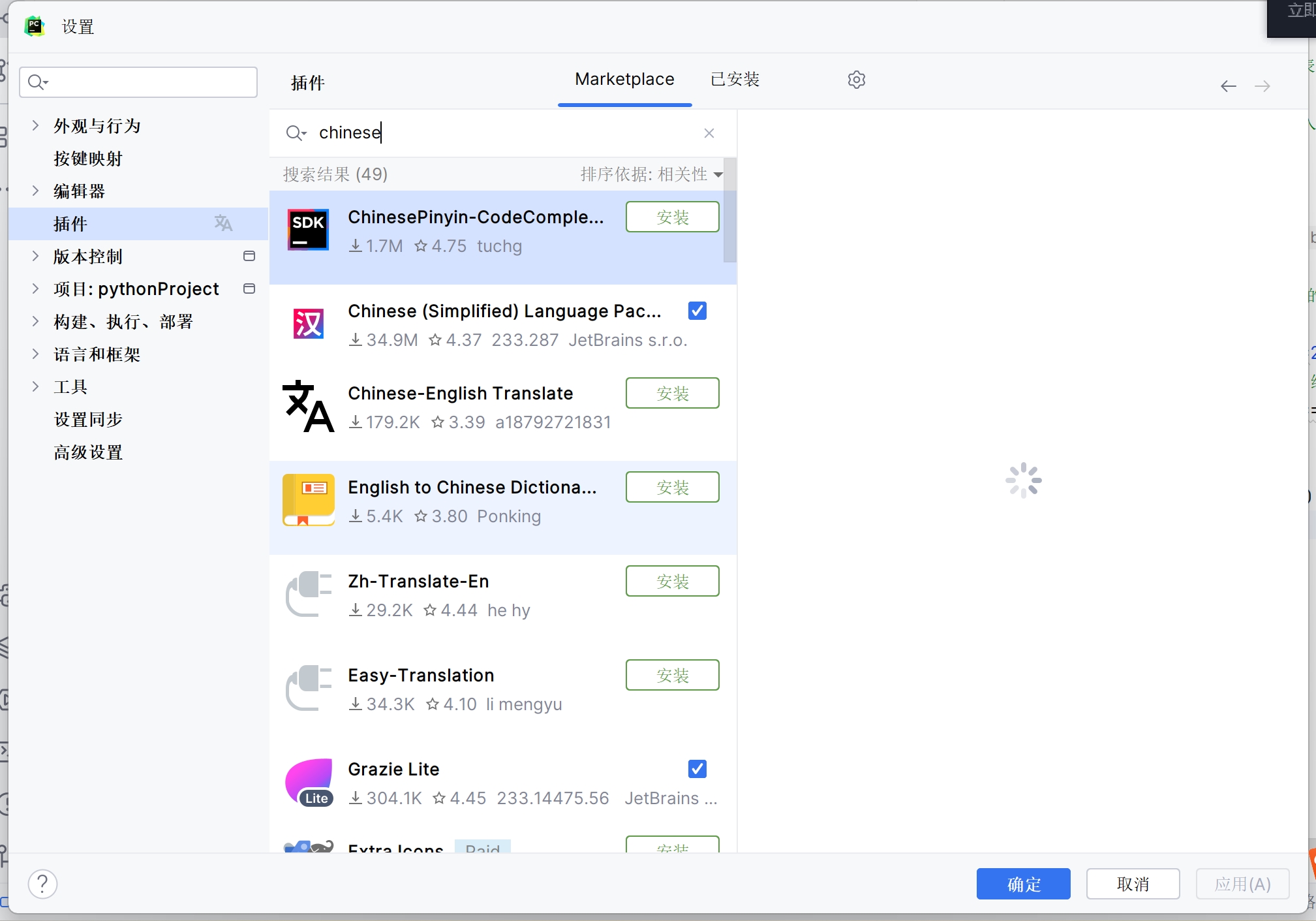
Task: Select the Chinese Simplified Language Pack icon
Action: 308,324
